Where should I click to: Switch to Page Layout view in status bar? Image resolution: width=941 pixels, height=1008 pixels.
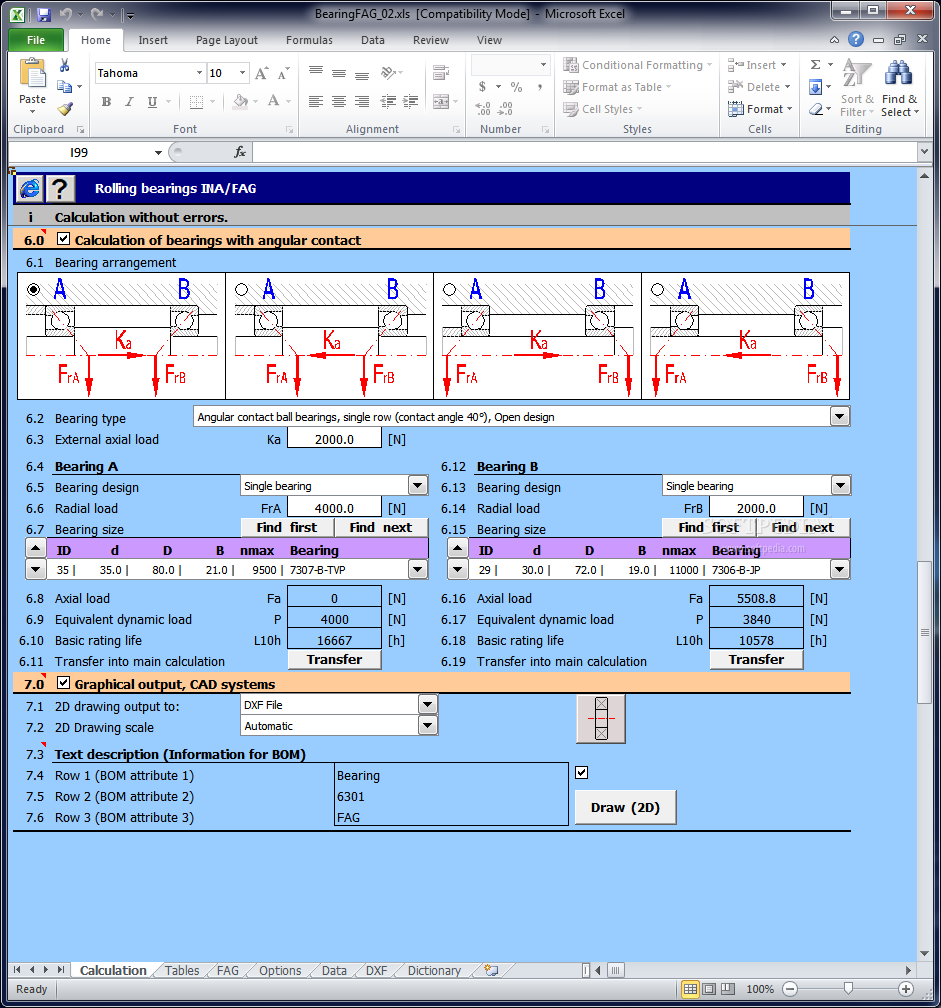[x=709, y=989]
